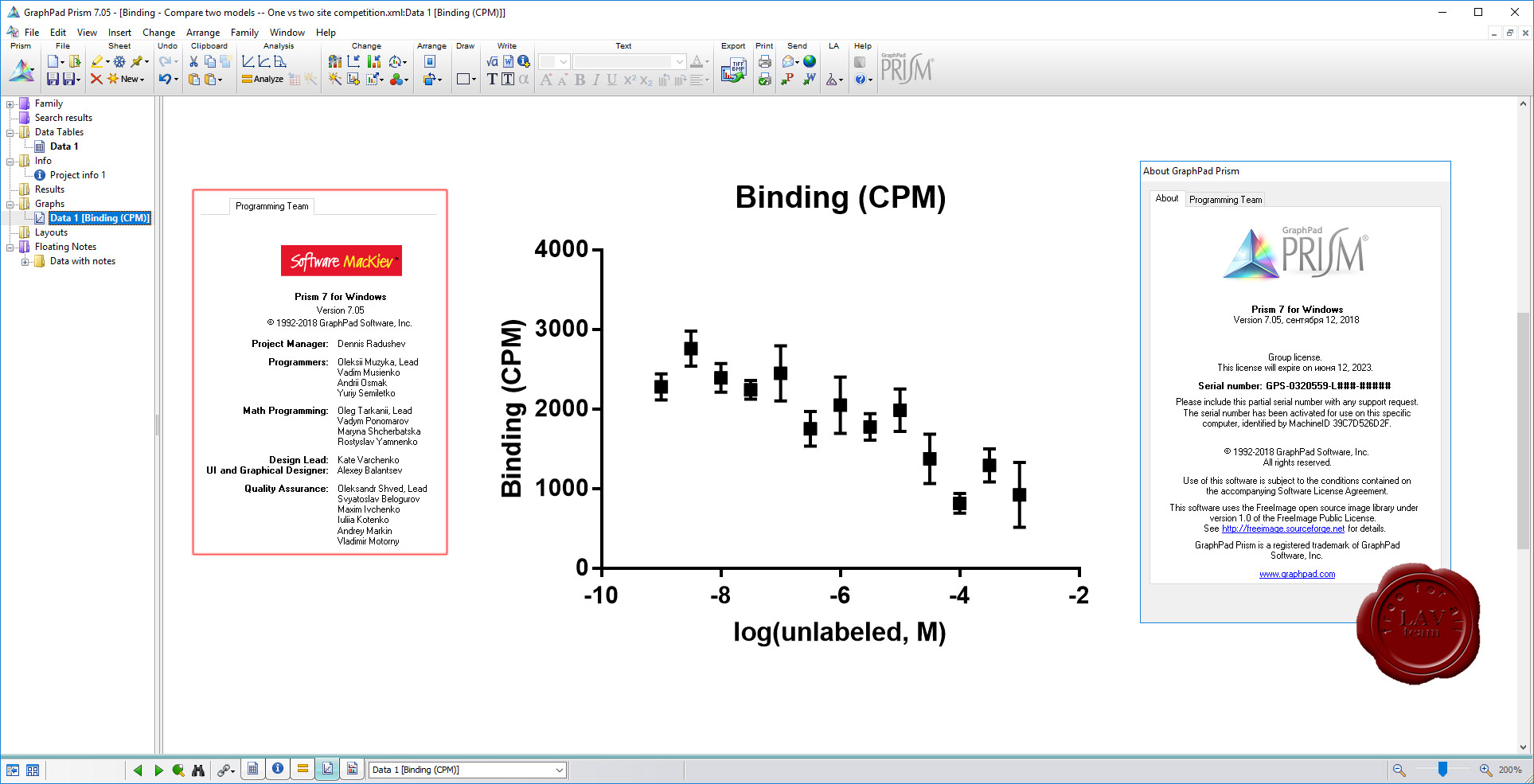The width and height of the screenshot is (1534, 784).
Task: Toggle the navigator panel icon at bottom left
Action: (x=13, y=770)
